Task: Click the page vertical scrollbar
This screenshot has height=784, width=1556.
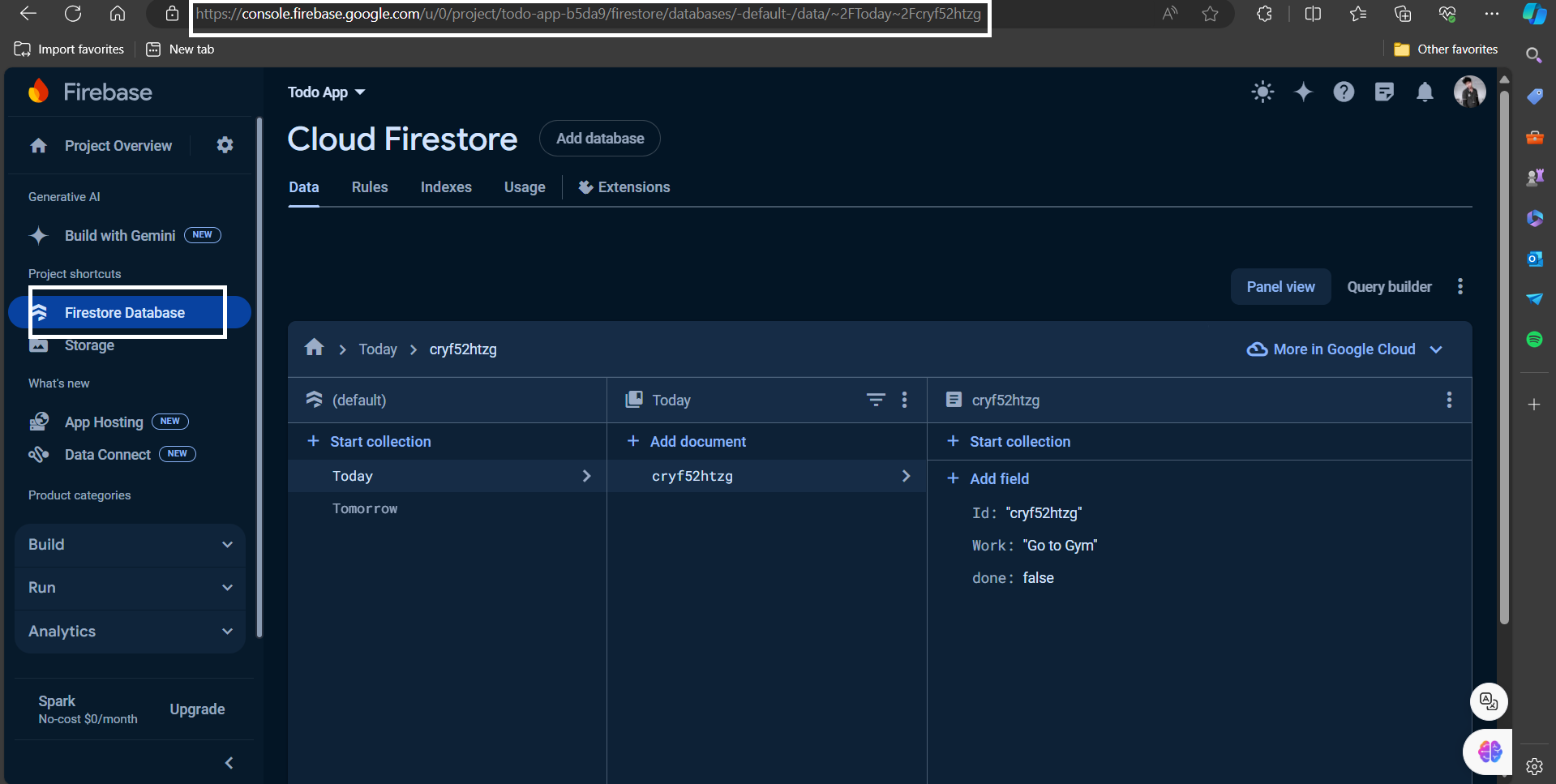Action: [x=1504, y=357]
